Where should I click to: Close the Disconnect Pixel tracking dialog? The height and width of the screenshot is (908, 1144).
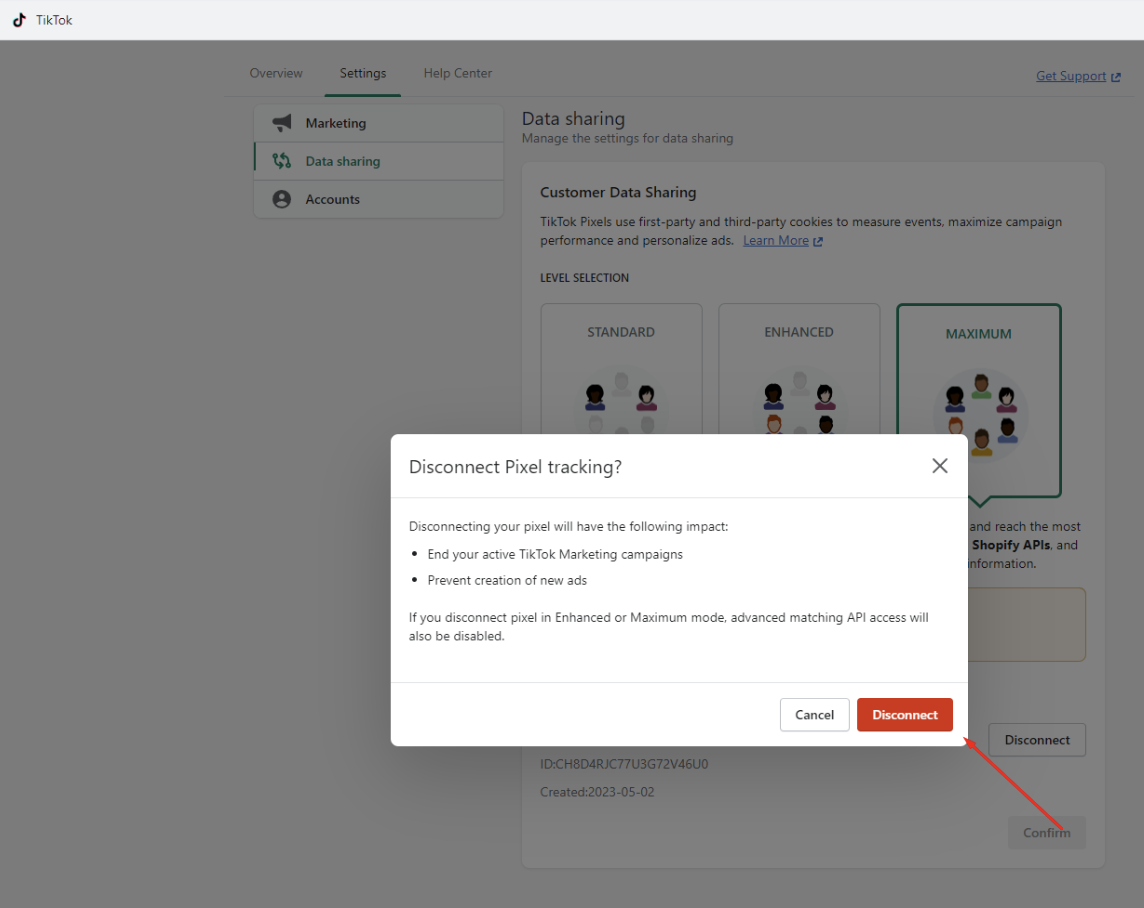pyautogui.click(x=940, y=466)
